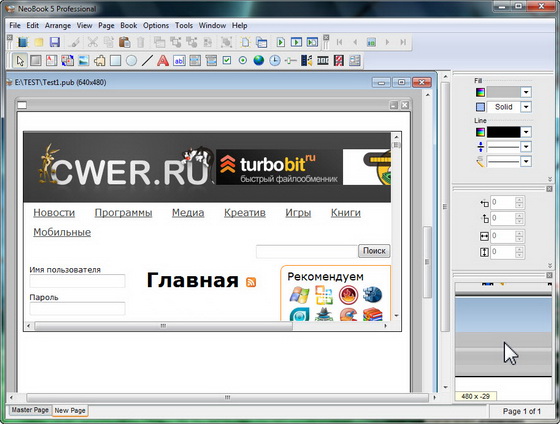Open the Fill color palette icon
The height and width of the screenshot is (424, 560).
(x=480, y=93)
